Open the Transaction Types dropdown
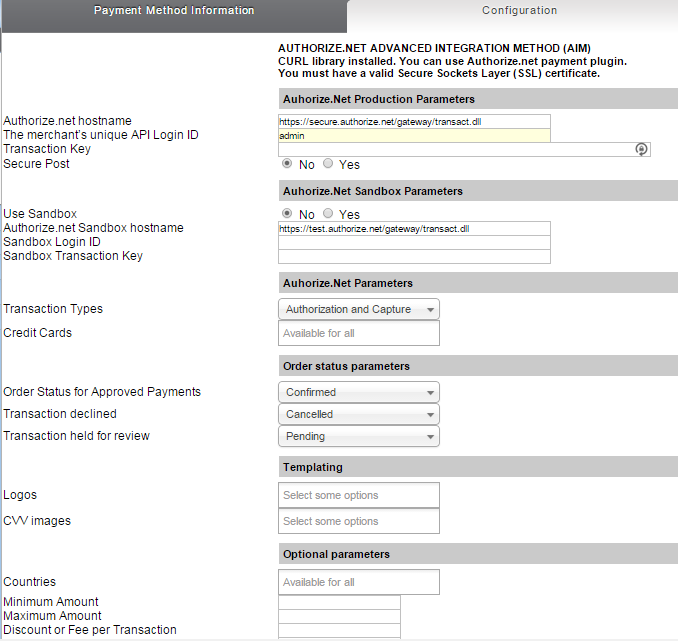The width and height of the screenshot is (678, 641). pos(359,309)
